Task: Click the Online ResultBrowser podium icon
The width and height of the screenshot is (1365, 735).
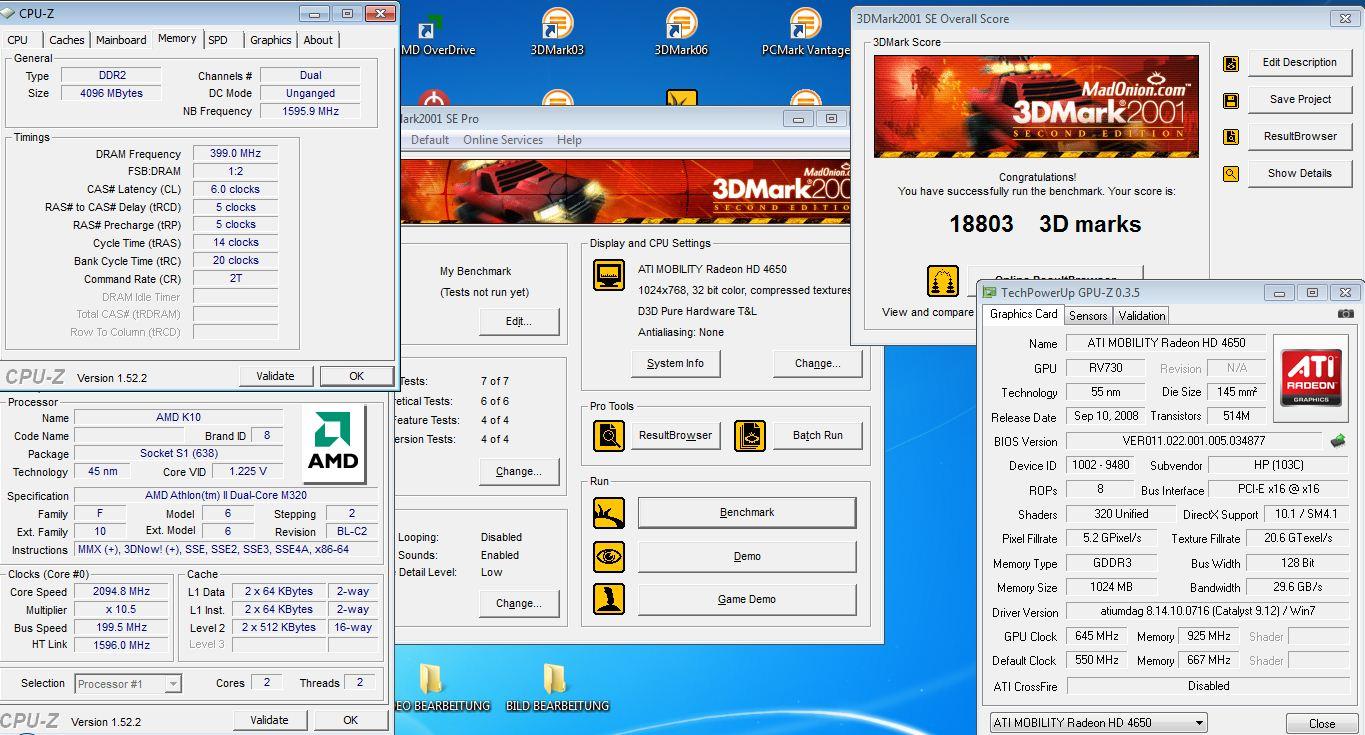Action: pos(943,283)
